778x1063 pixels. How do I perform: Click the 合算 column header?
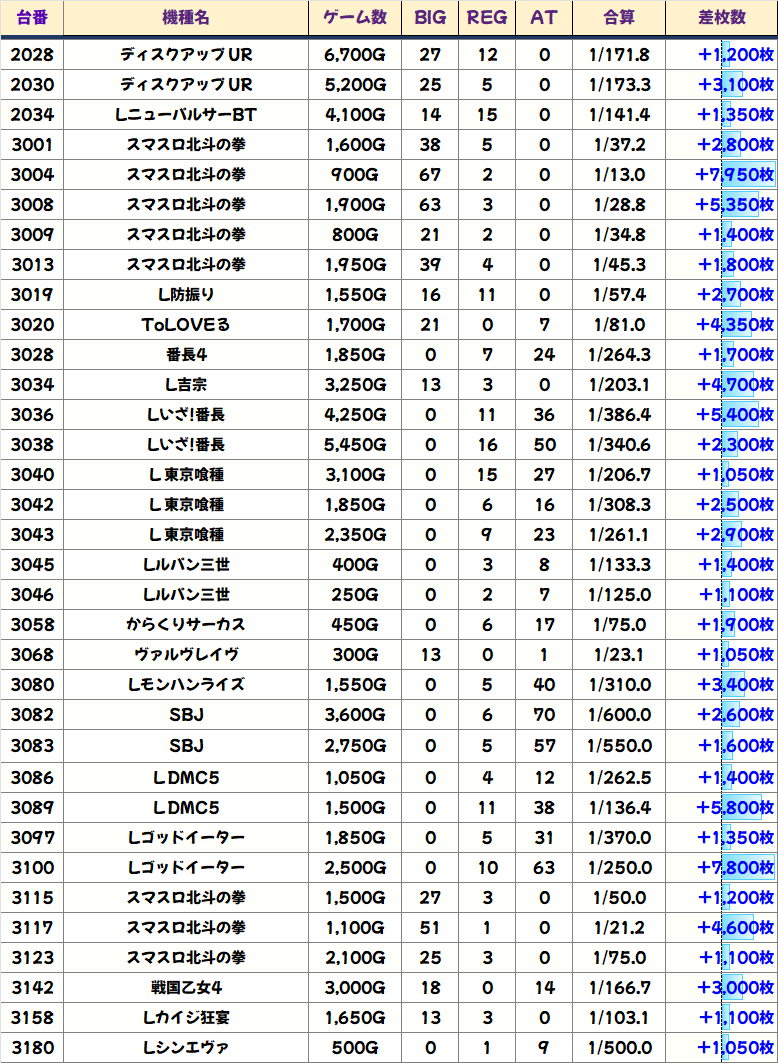click(x=619, y=18)
